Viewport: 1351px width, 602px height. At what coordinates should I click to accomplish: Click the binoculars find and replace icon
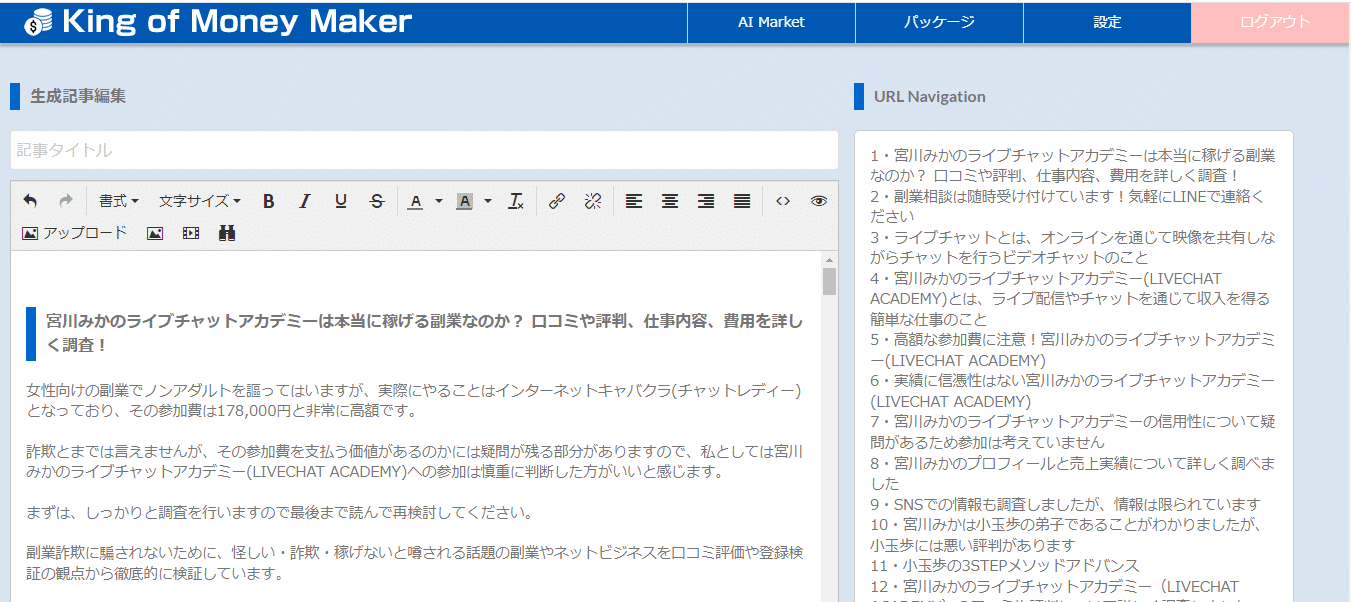(x=227, y=233)
